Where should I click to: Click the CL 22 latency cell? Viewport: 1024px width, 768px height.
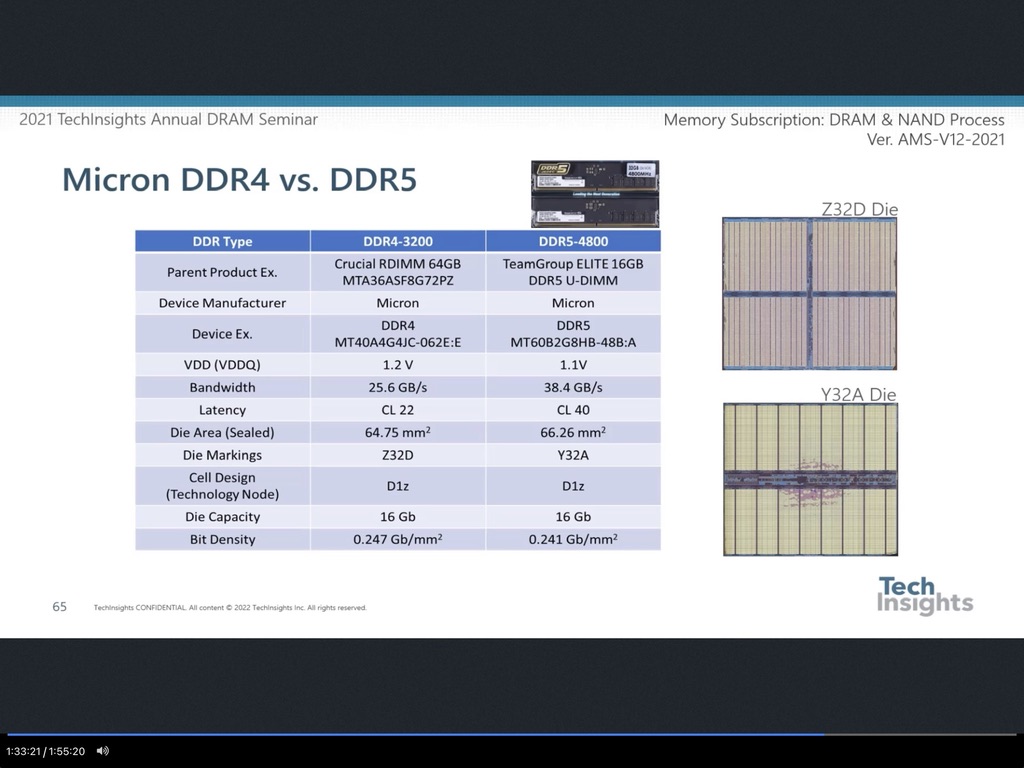point(397,410)
